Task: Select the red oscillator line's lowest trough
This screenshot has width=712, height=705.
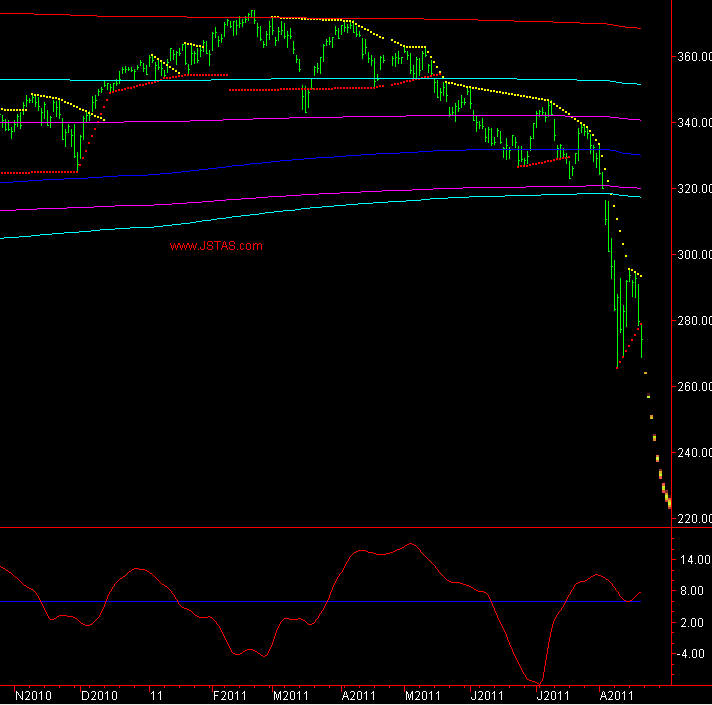Action: (538, 682)
